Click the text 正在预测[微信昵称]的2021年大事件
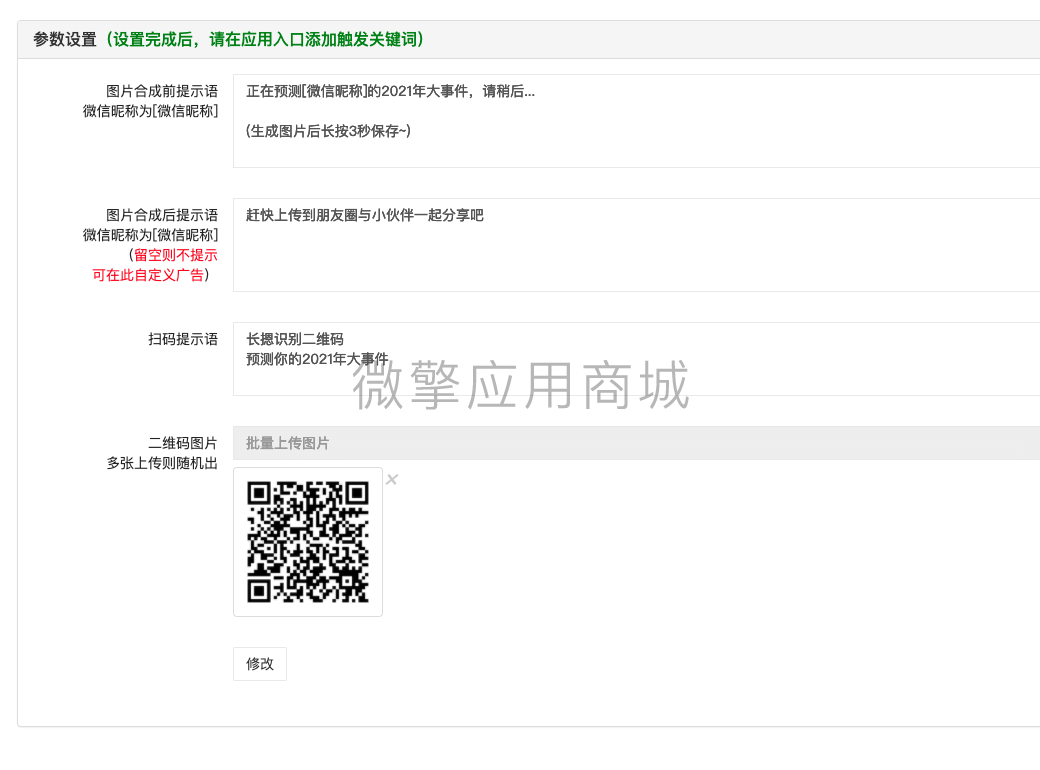The height and width of the screenshot is (770, 1040). click(357, 91)
